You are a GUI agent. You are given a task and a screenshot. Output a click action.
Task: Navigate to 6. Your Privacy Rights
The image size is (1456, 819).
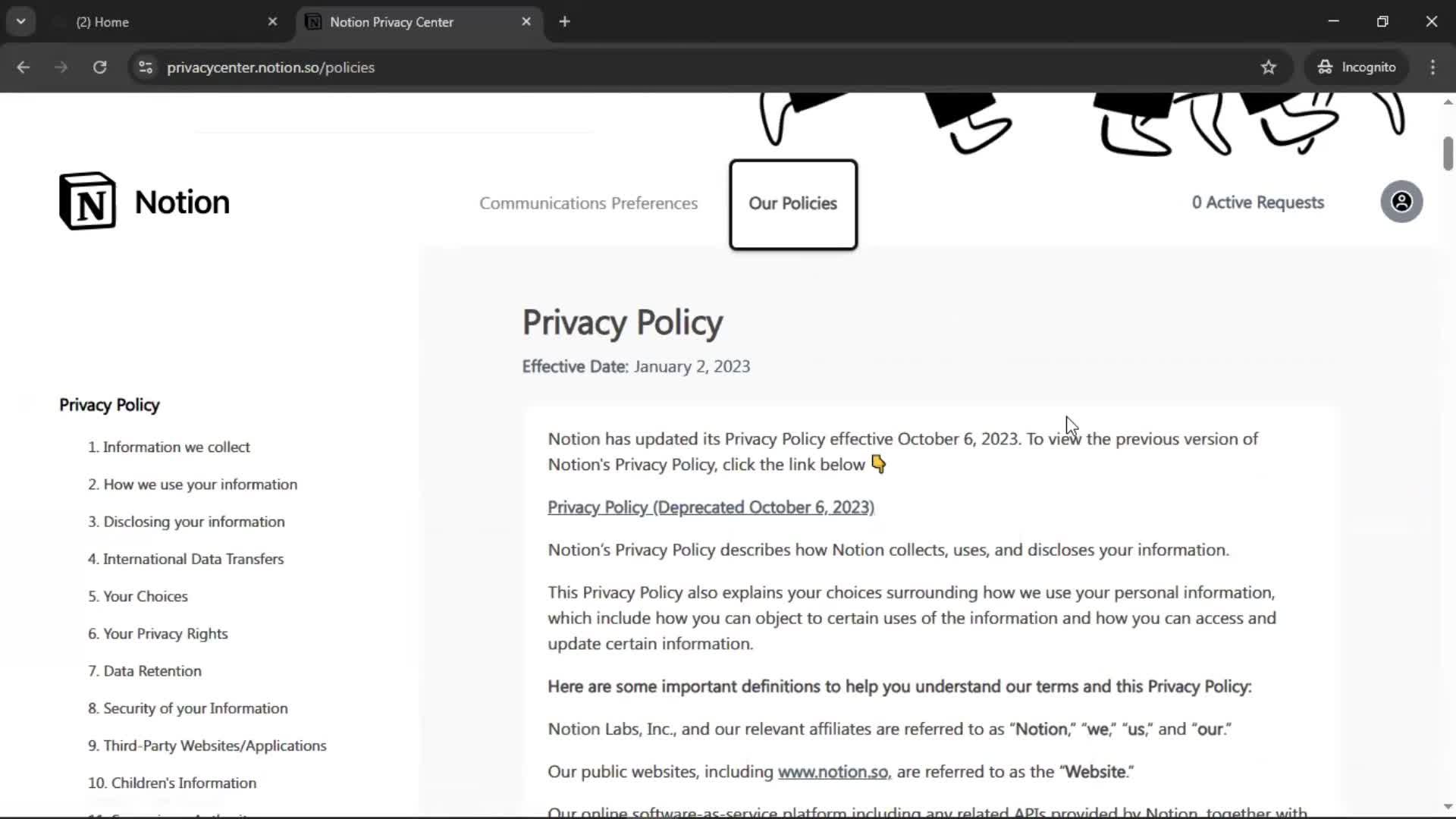coord(158,634)
